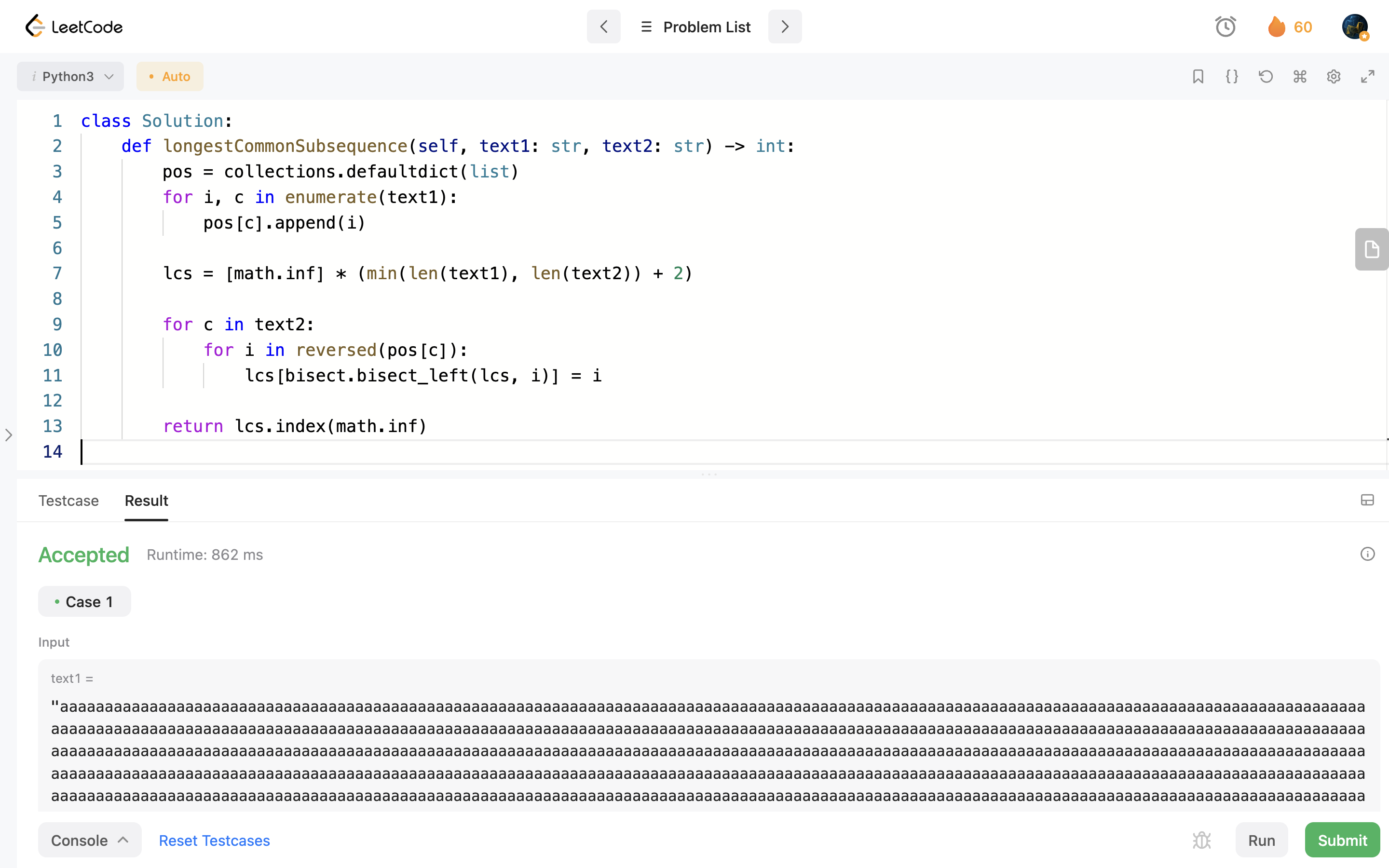This screenshot has height=868, width=1389.
Task: Open the Python3 language dropdown
Action: coord(70,76)
